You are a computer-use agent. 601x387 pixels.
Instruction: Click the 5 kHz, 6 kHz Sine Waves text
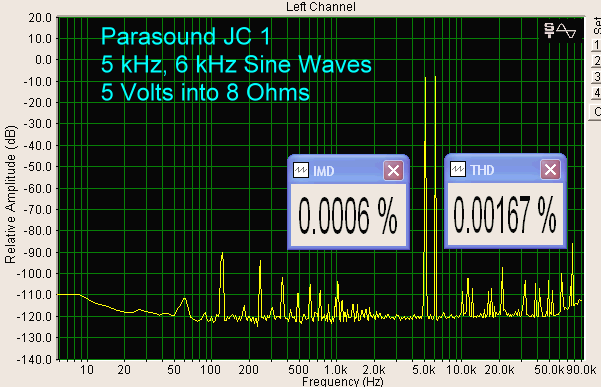(236, 64)
